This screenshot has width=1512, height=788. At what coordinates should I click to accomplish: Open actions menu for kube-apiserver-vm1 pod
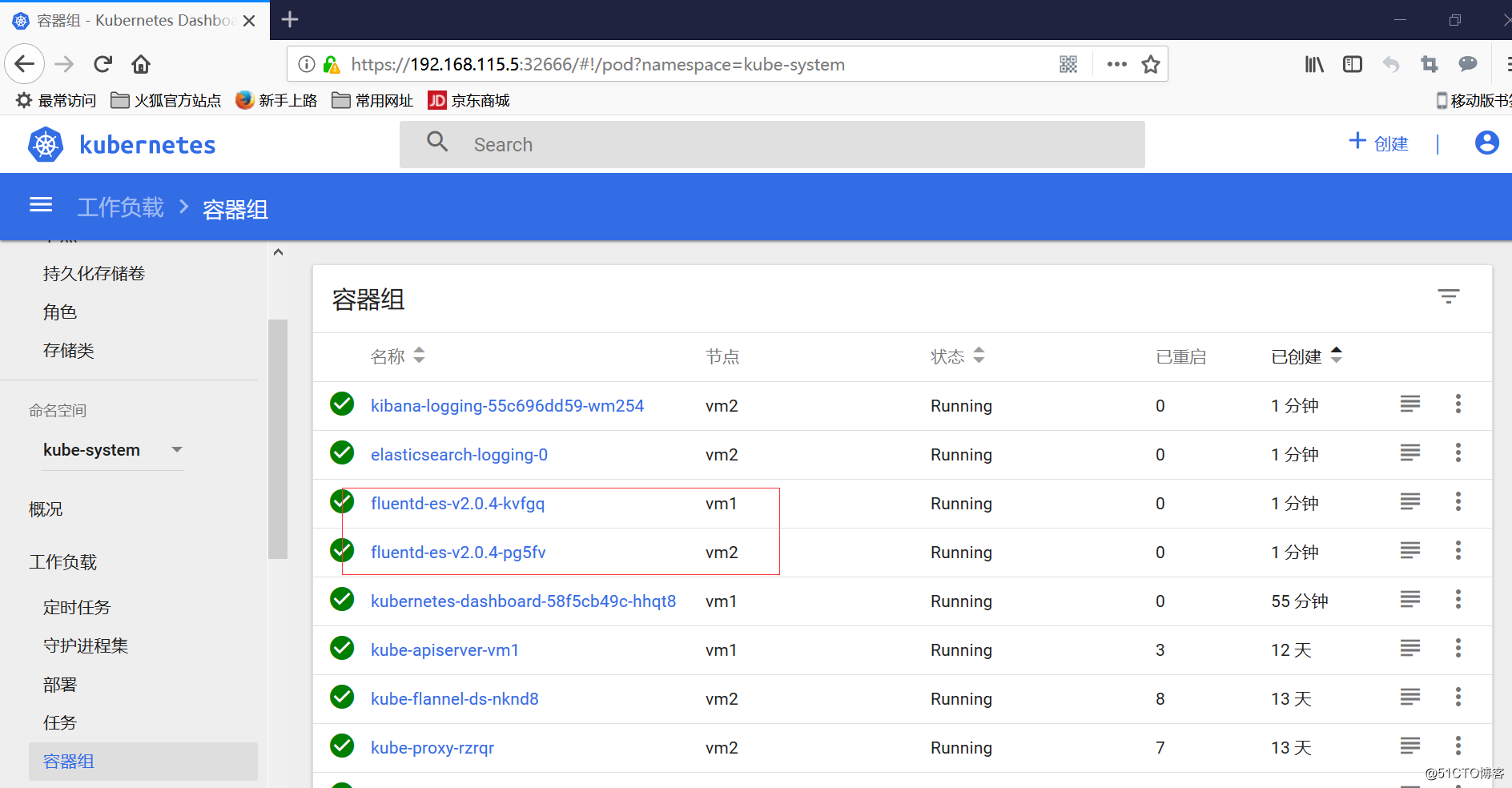click(x=1458, y=648)
